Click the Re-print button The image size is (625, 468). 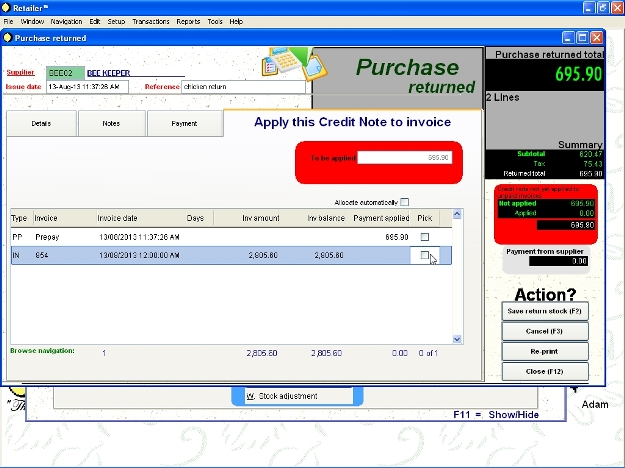coord(544,352)
